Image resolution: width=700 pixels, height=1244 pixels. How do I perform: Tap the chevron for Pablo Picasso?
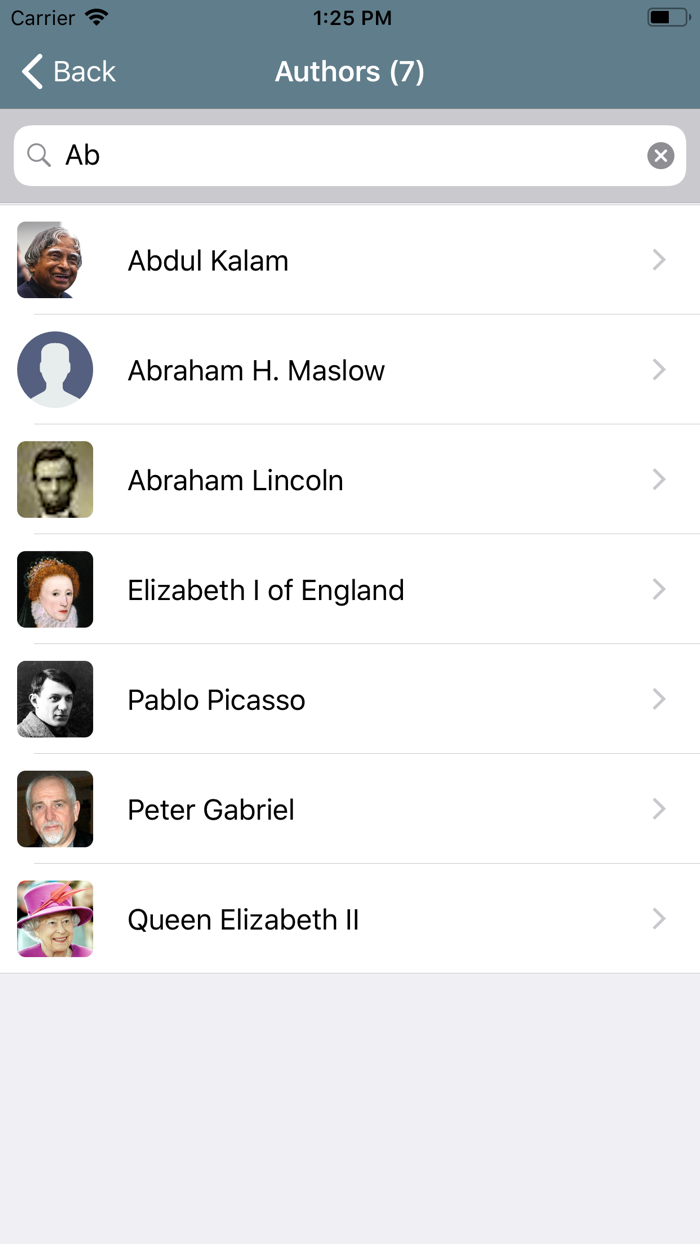click(x=658, y=700)
